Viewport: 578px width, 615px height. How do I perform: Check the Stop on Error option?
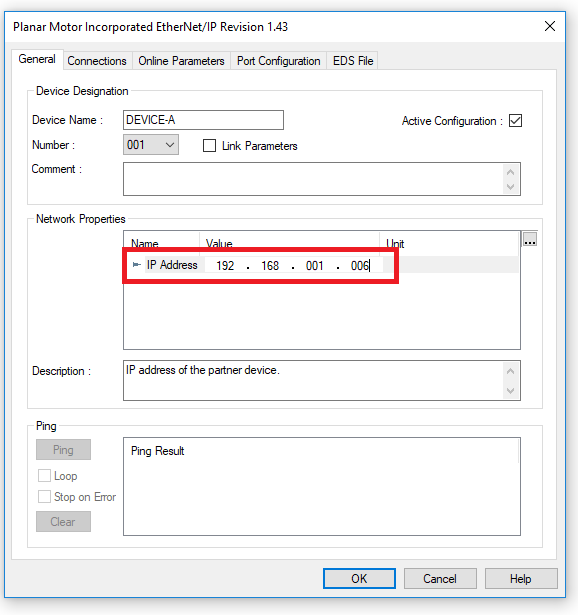pos(44,497)
